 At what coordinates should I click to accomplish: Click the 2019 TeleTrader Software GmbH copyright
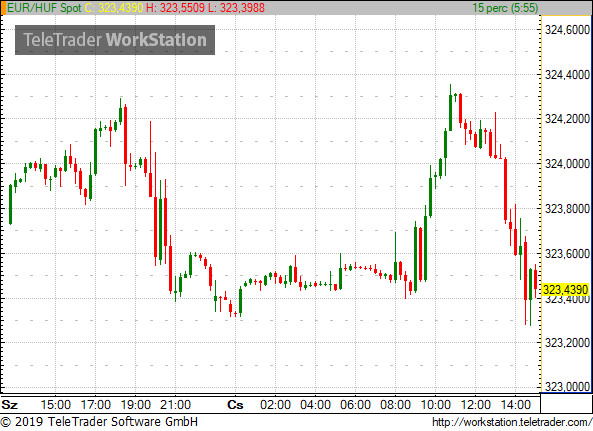tap(99, 422)
